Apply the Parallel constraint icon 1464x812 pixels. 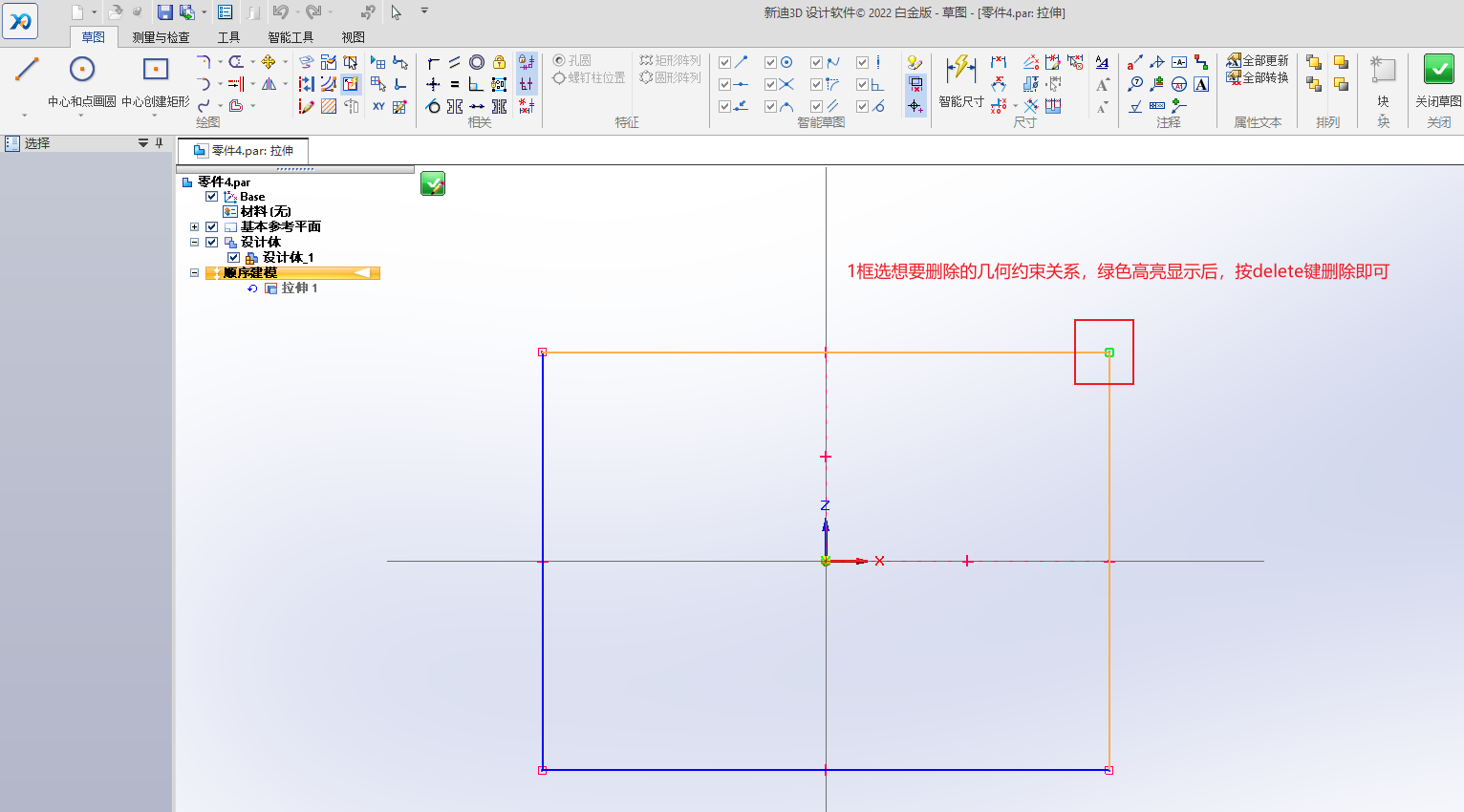455,62
